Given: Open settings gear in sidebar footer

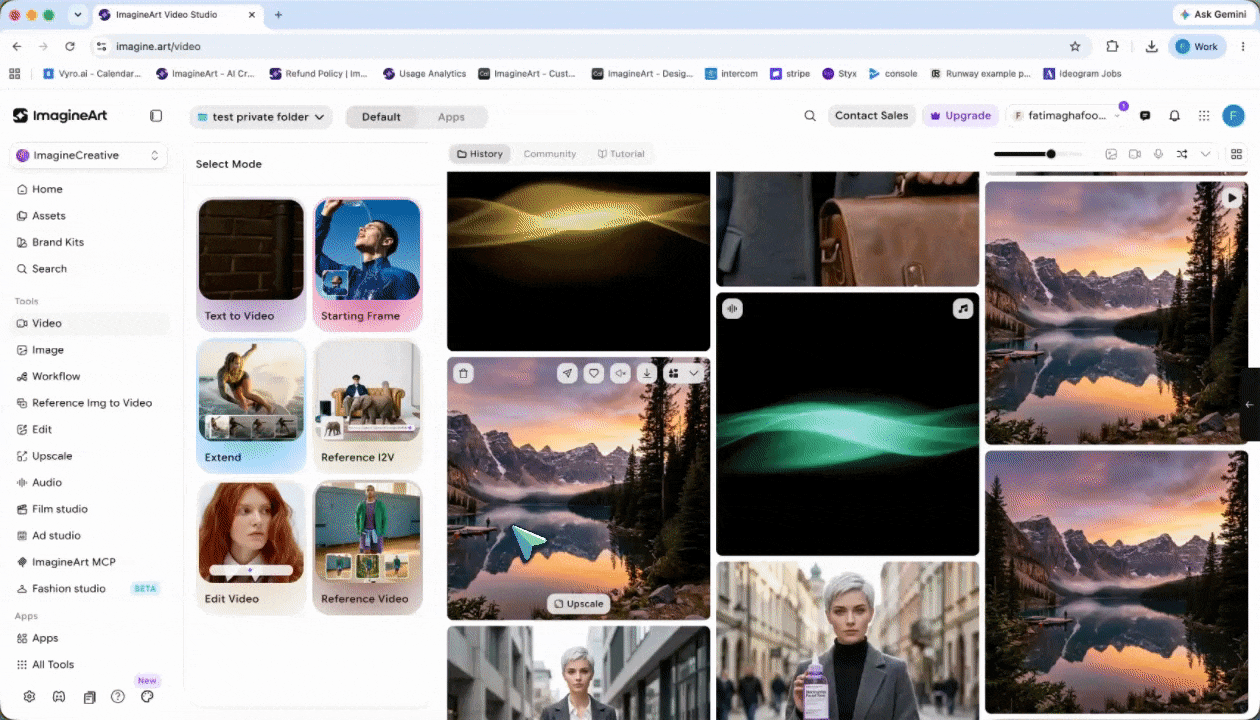Looking at the screenshot, I should tap(29, 696).
